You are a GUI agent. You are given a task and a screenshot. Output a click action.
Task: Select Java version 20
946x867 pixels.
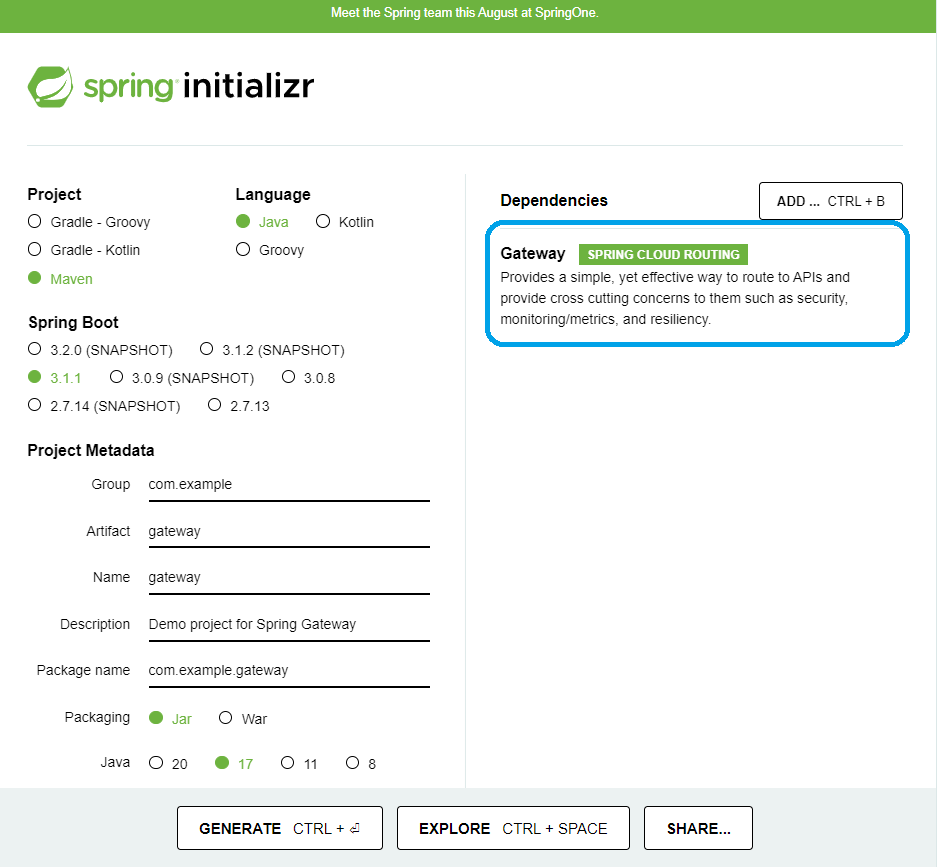coord(168,763)
